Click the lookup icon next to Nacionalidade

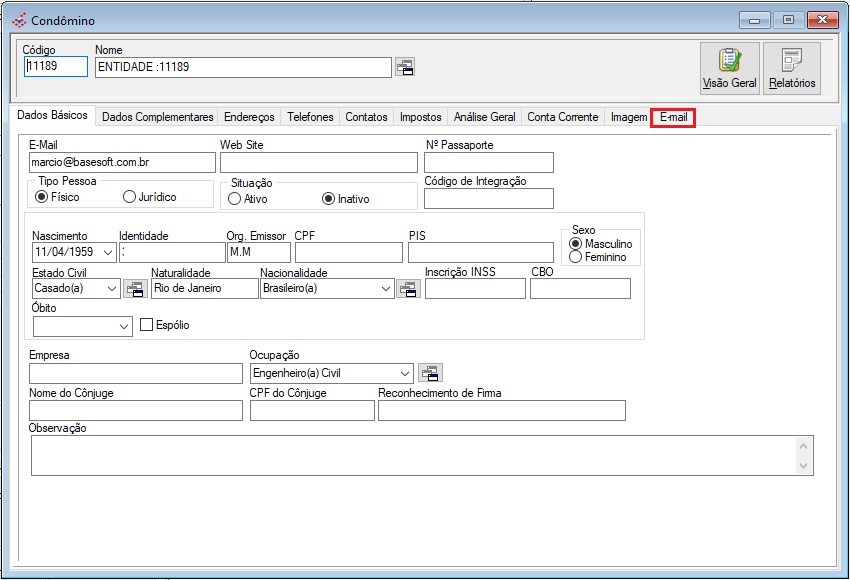408,289
